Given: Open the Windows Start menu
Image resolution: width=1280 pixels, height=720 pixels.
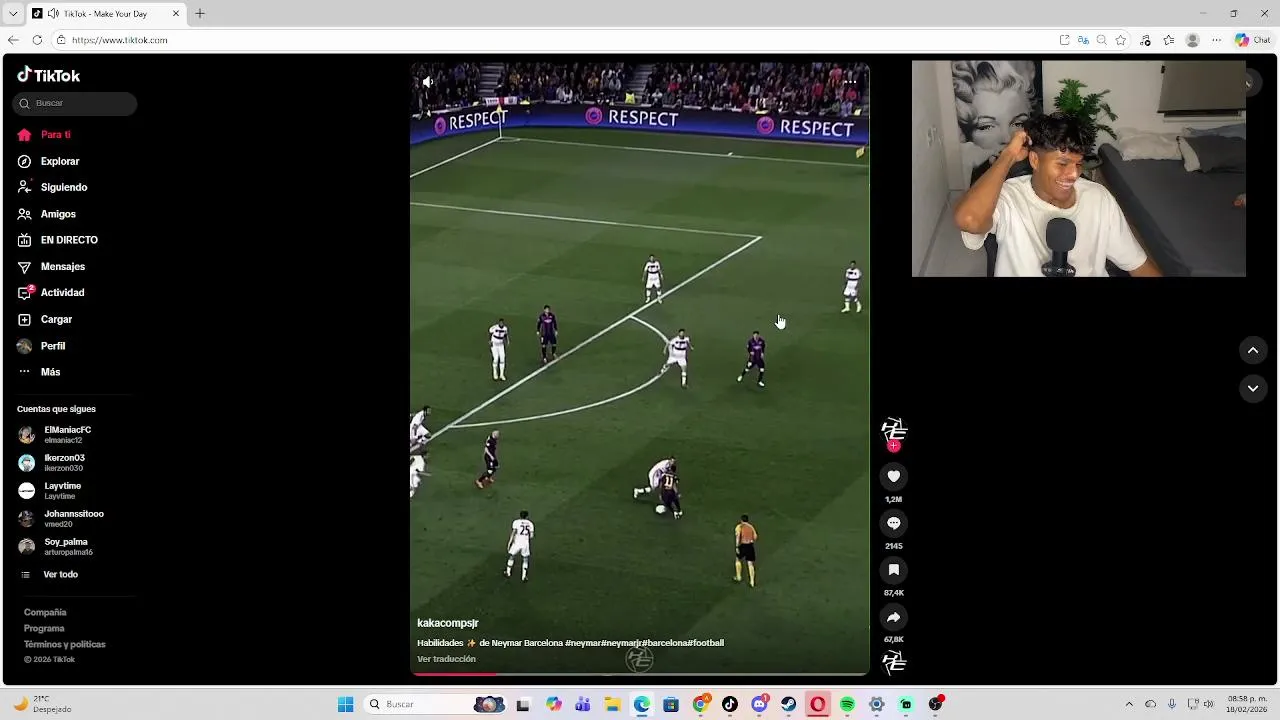Looking at the screenshot, I should (x=345, y=705).
